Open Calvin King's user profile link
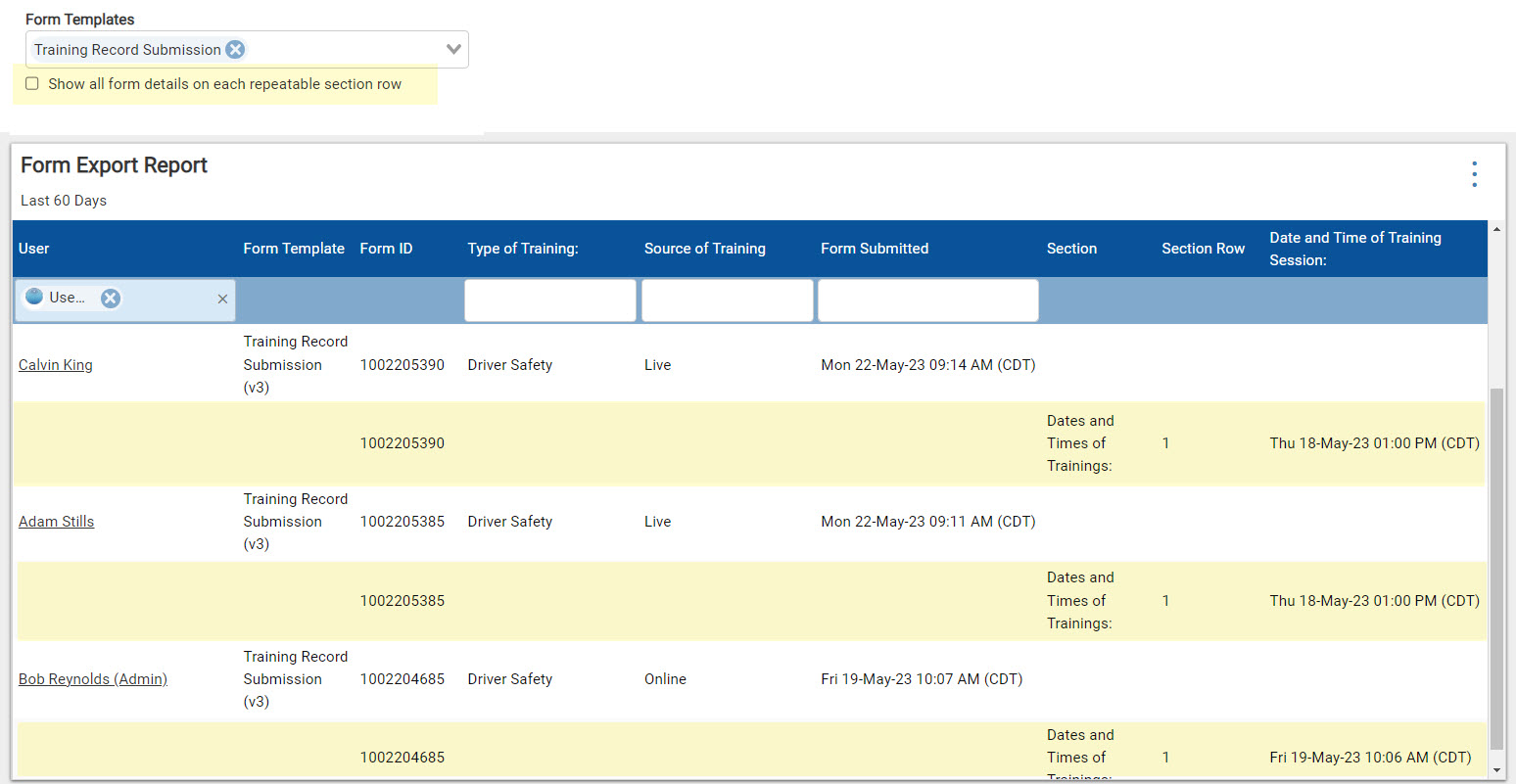The width and height of the screenshot is (1516, 784). tap(56, 365)
